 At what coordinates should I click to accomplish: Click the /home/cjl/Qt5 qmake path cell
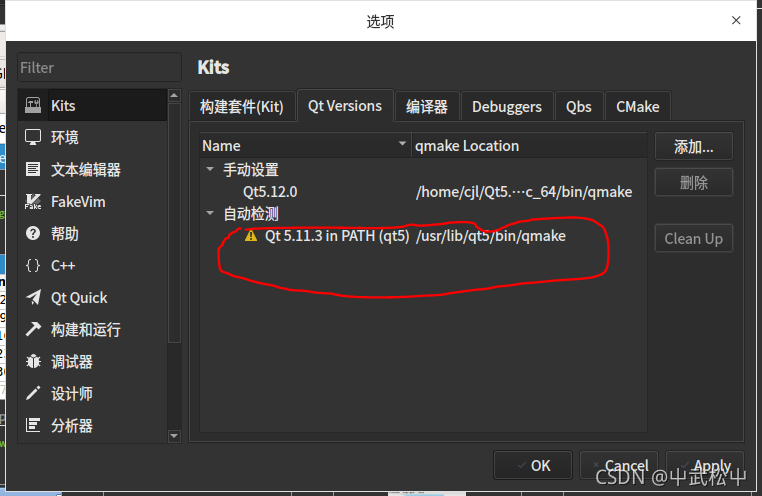coord(524,192)
